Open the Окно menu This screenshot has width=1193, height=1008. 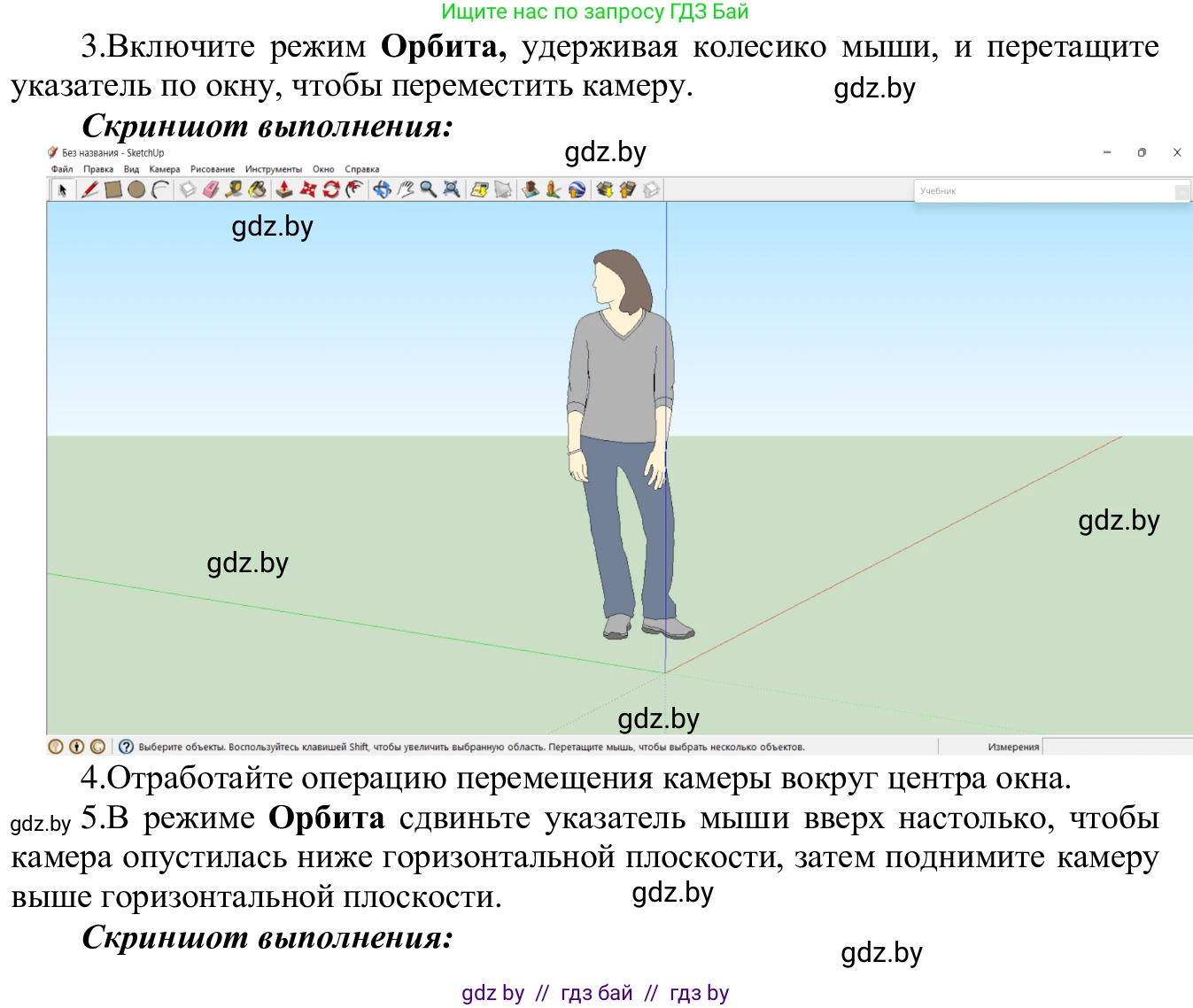(323, 169)
